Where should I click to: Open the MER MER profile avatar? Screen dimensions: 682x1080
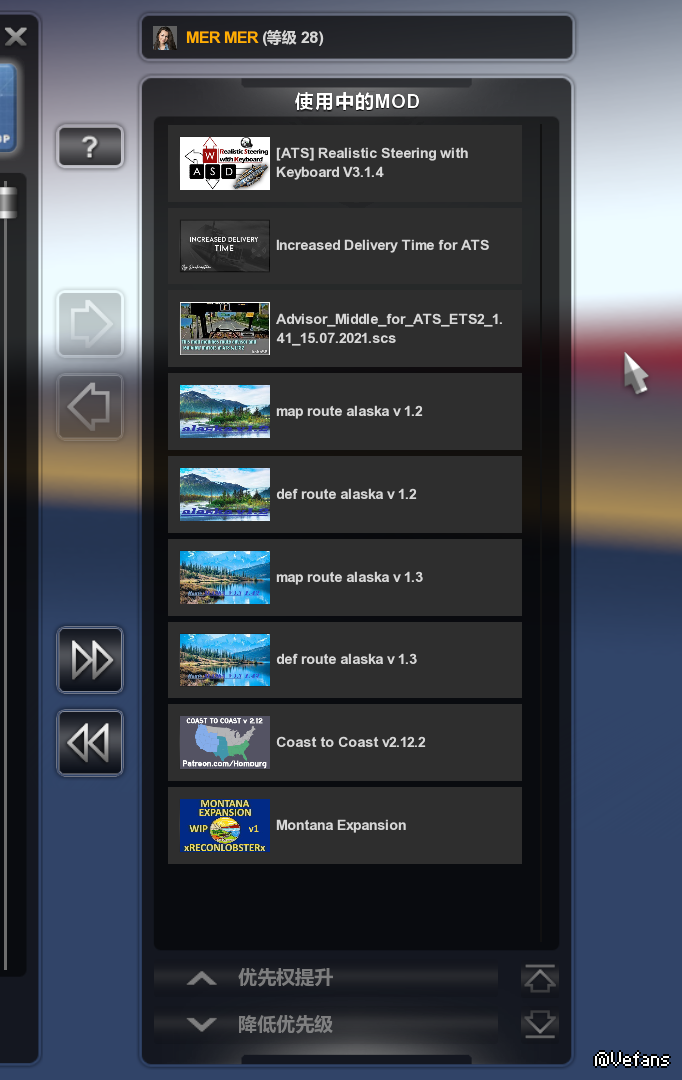click(x=165, y=38)
